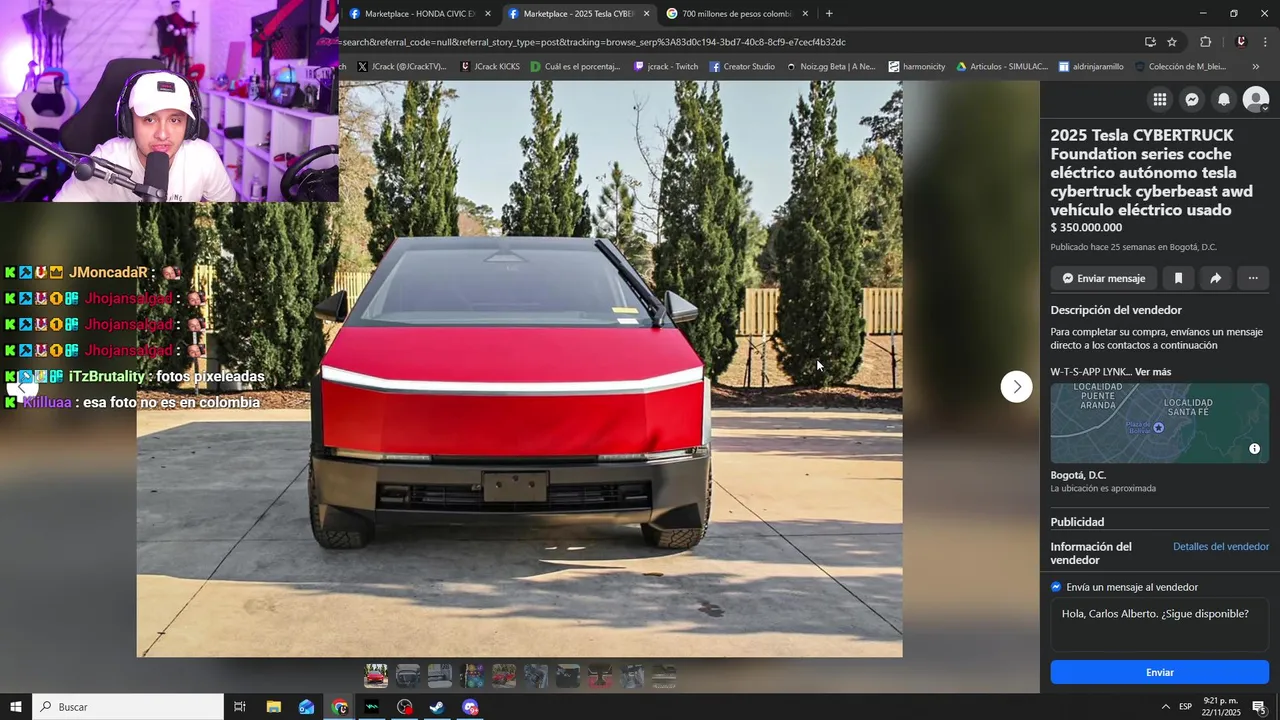Click the Descripción del vendedor heading

tap(1116, 310)
